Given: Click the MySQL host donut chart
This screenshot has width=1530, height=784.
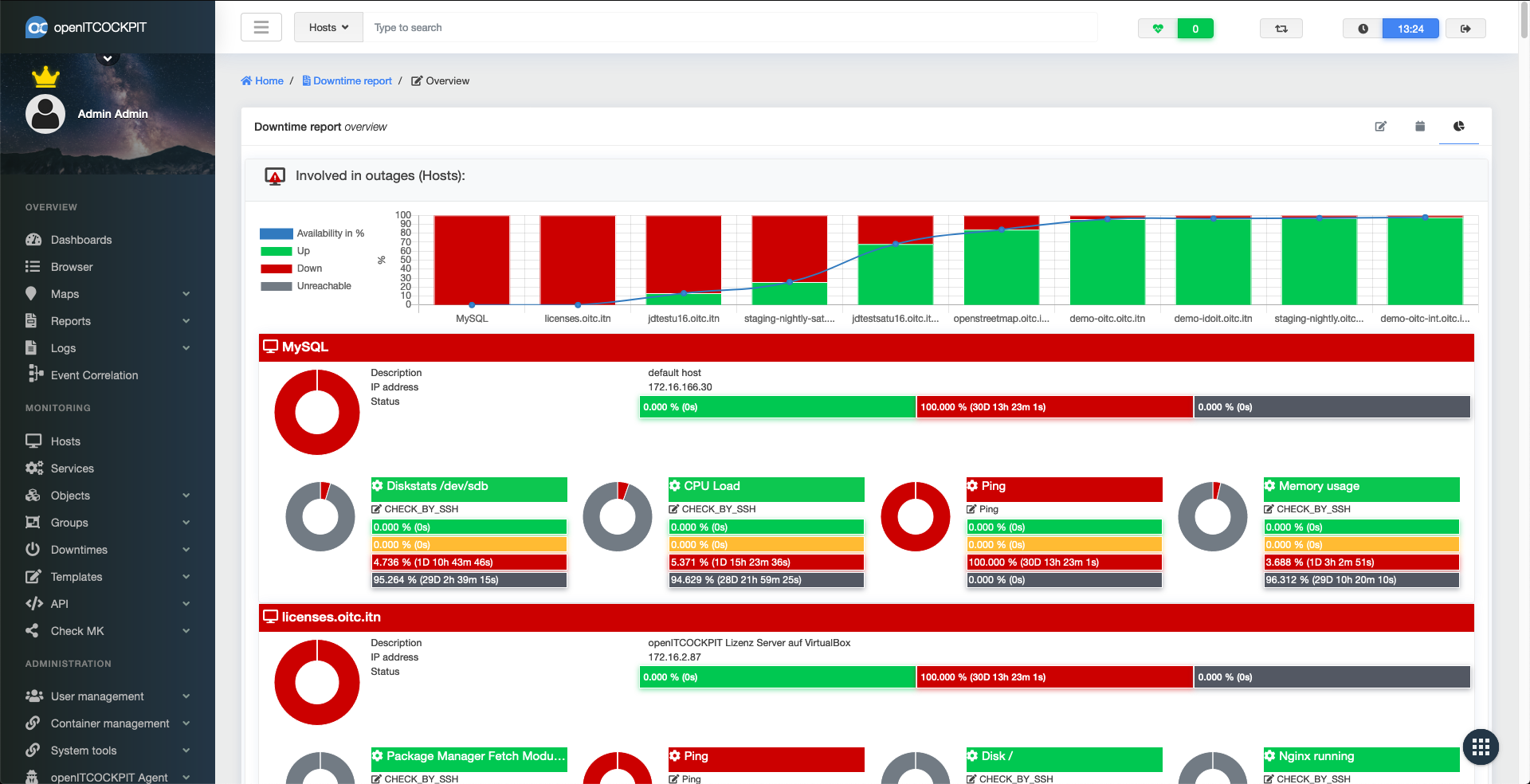Looking at the screenshot, I should 317,412.
